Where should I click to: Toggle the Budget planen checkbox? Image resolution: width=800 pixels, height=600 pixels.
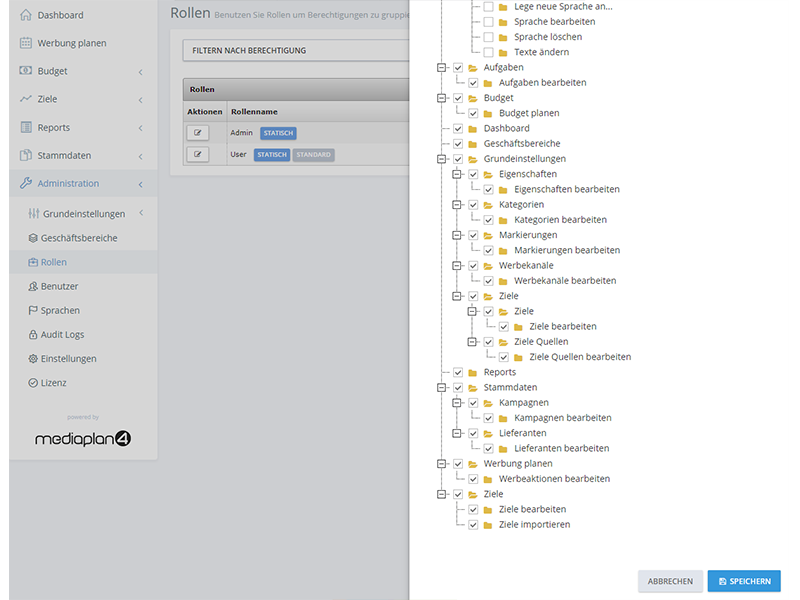pyautogui.click(x=473, y=113)
